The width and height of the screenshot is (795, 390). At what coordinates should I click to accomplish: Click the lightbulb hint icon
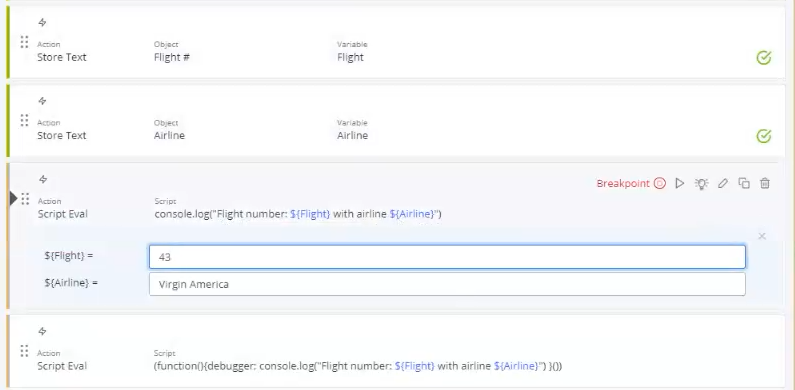pyautogui.click(x=701, y=184)
